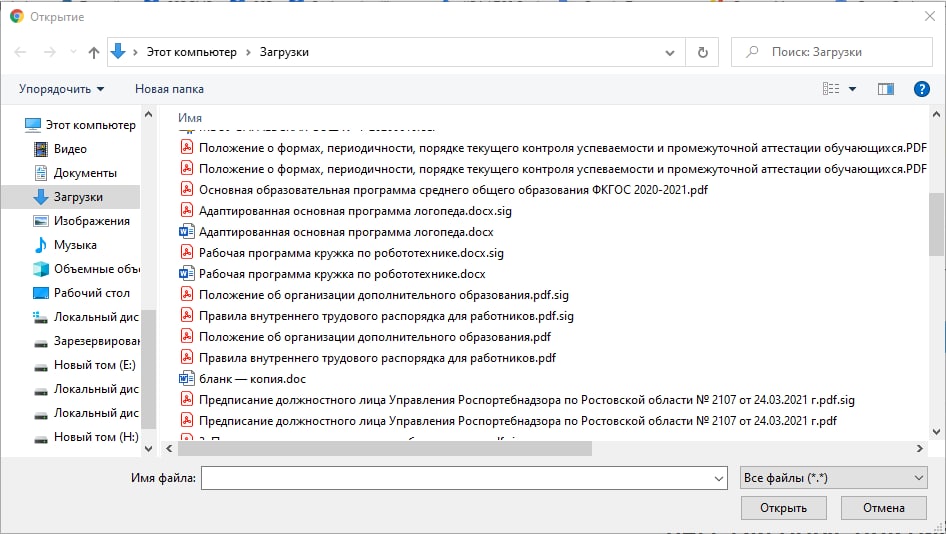
Task: Click the blue downloads arrow in address bar
Action: [118, 52]
